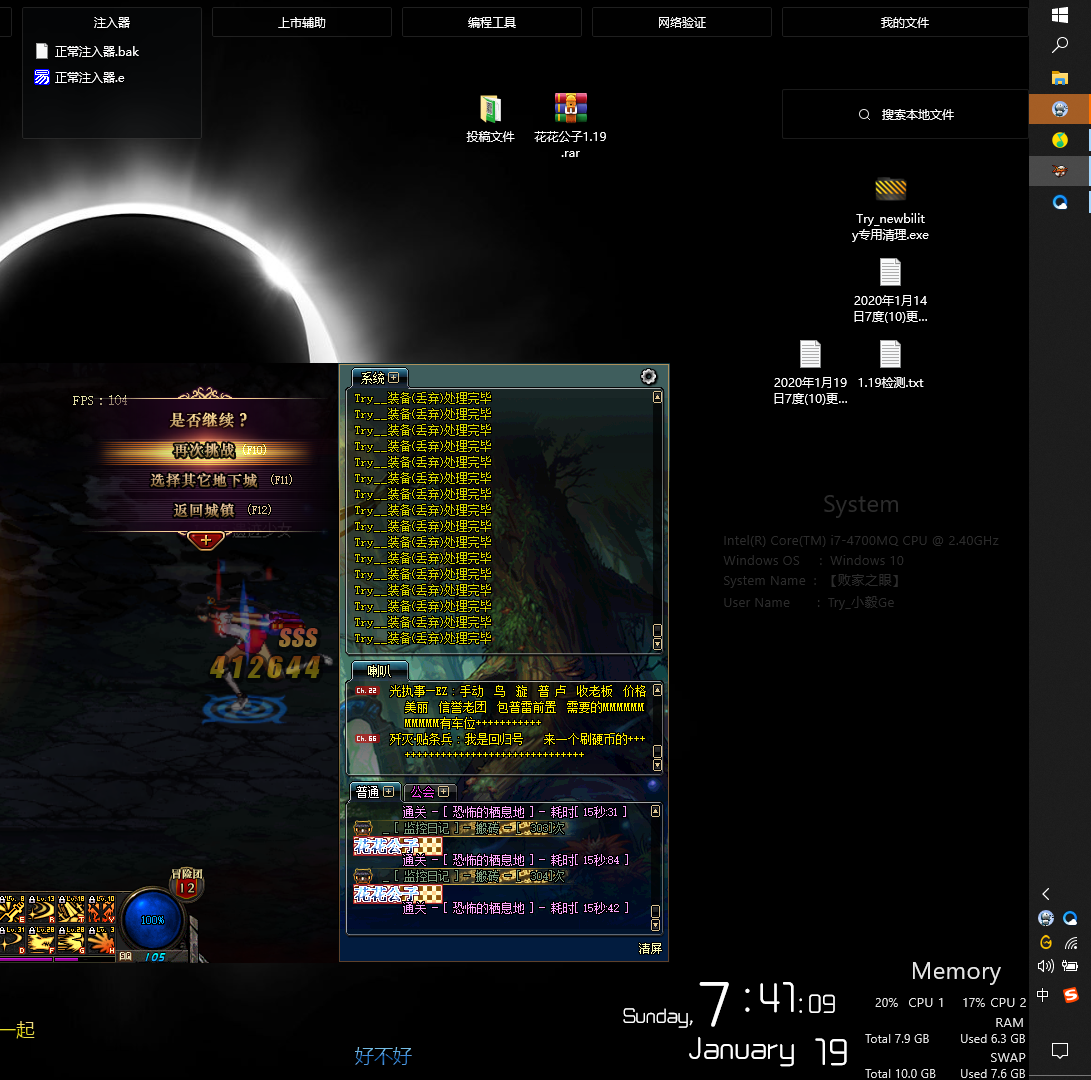Click the 清屏 clear screen button
This screenshot has height=1080, width=1091.
[650, 948]
